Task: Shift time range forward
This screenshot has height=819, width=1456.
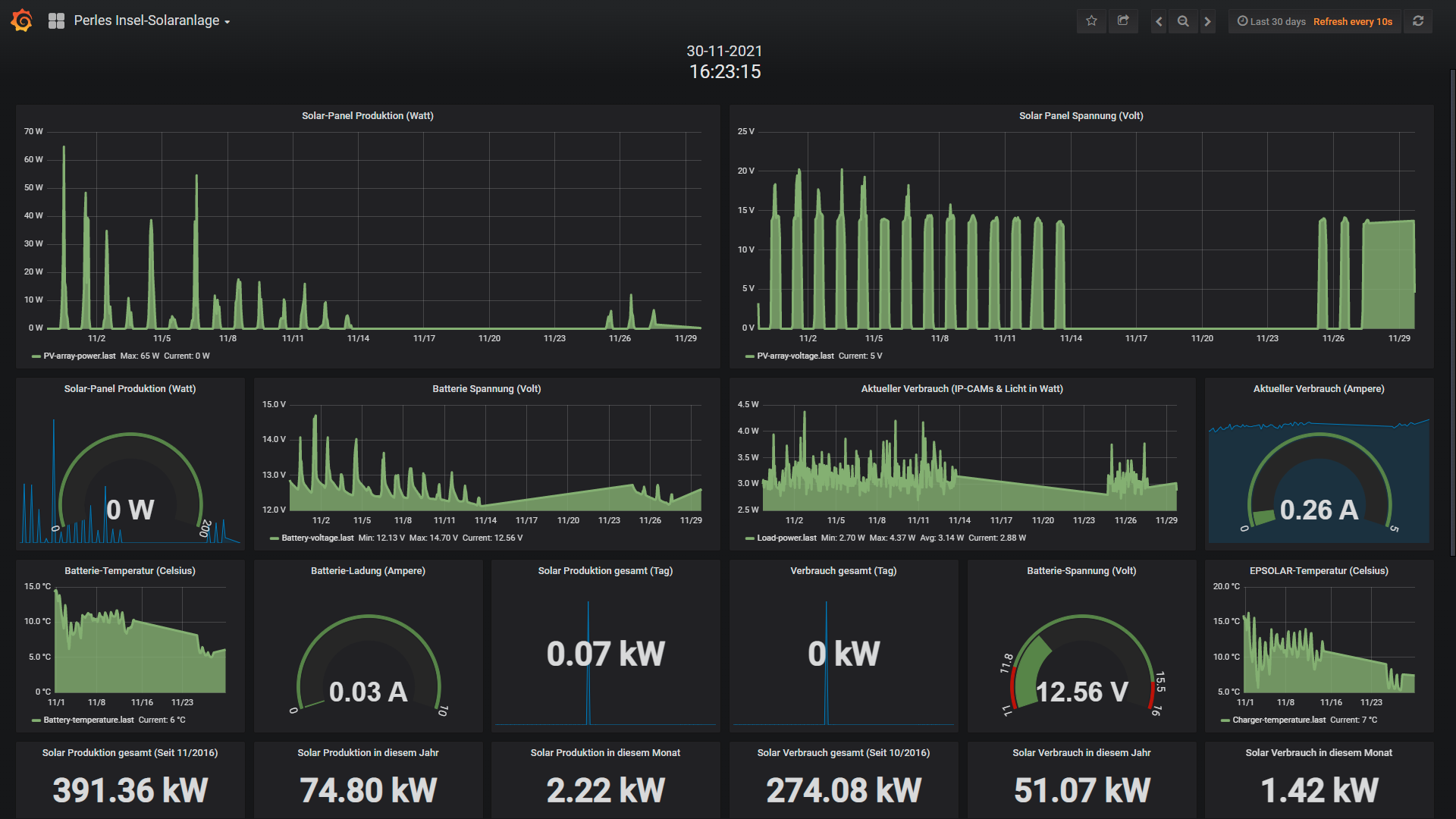Action: 1207,21
